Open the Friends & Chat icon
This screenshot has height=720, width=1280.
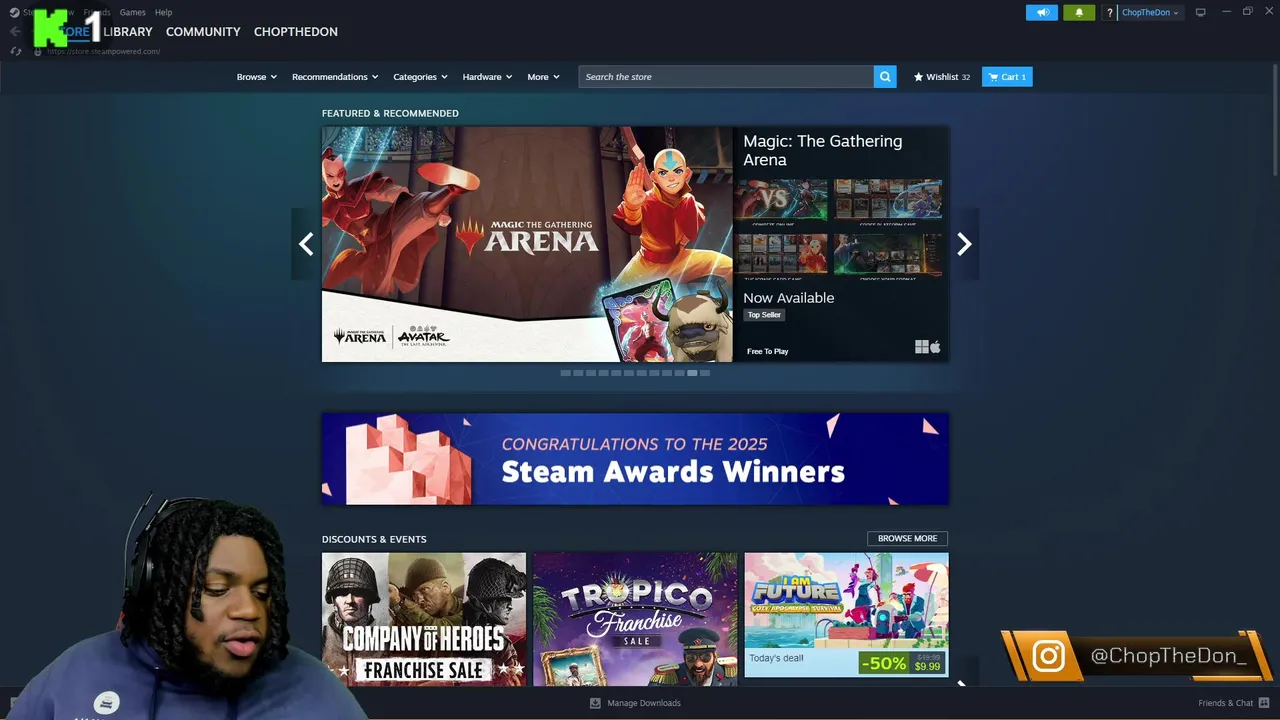point(1265,703)
